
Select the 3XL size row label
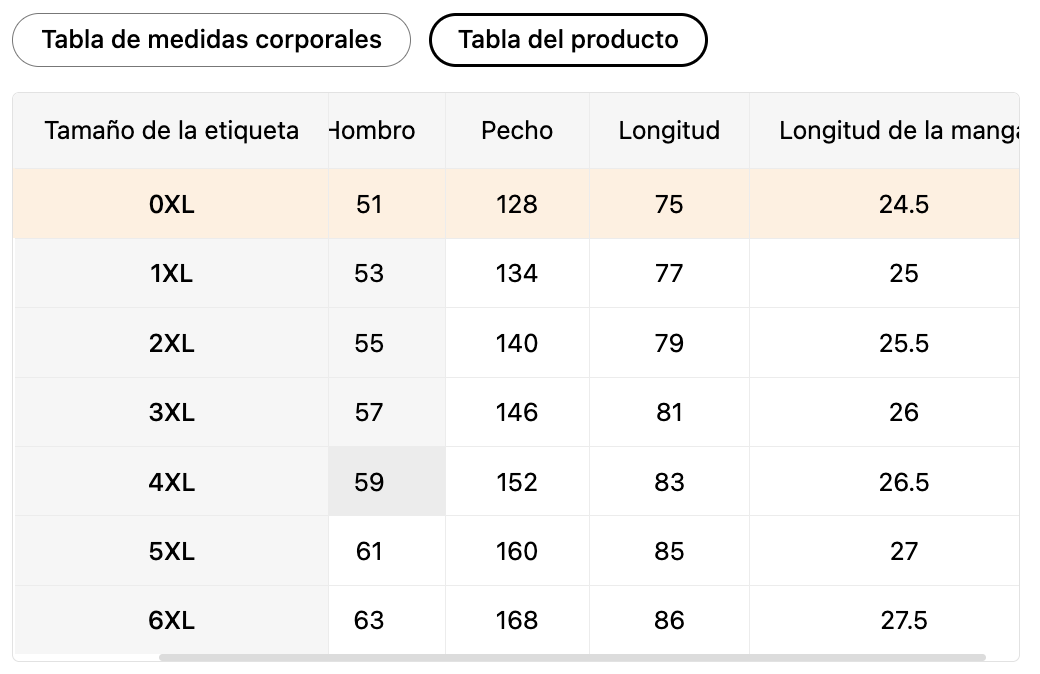tap(171, 413)
